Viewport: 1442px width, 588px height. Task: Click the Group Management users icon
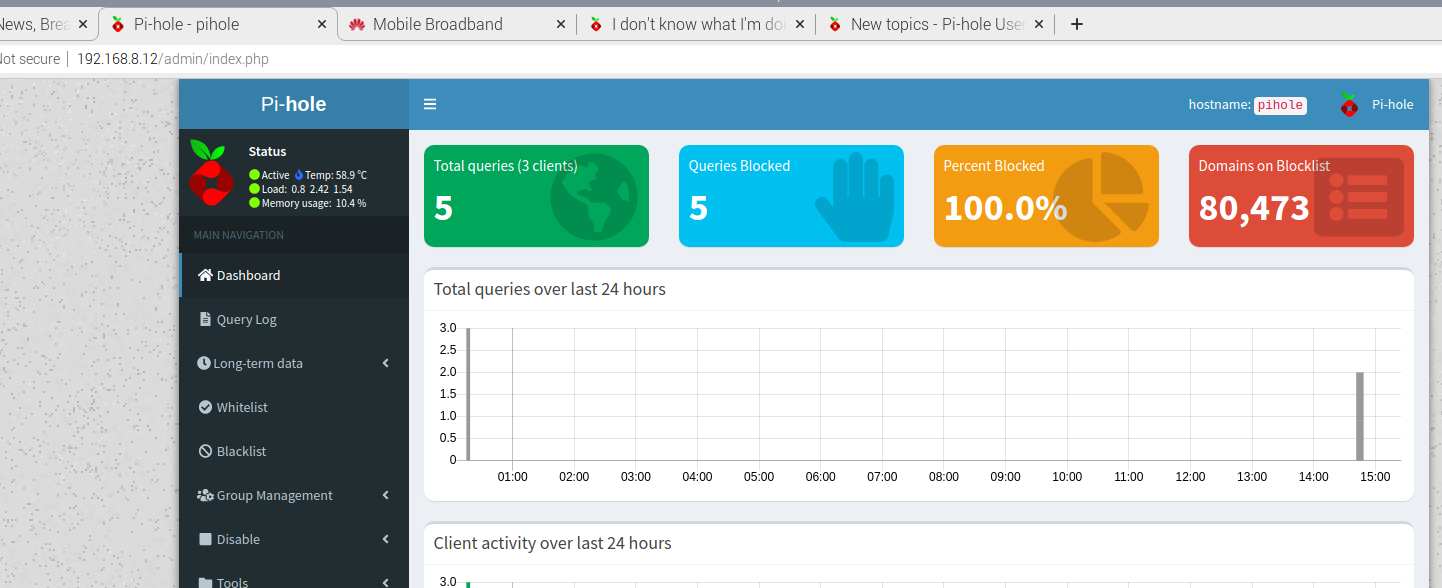pos(205,495)
